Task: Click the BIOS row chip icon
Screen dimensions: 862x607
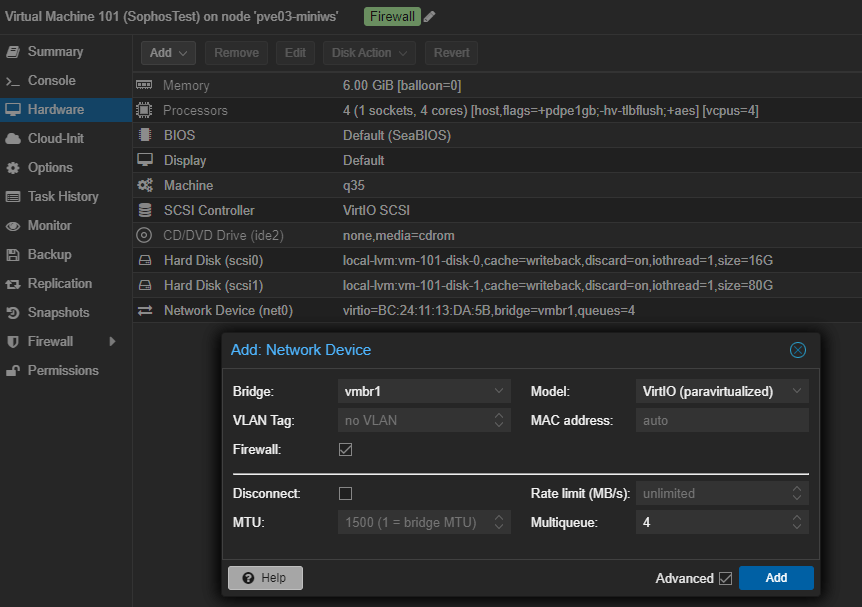Action: 145,135
